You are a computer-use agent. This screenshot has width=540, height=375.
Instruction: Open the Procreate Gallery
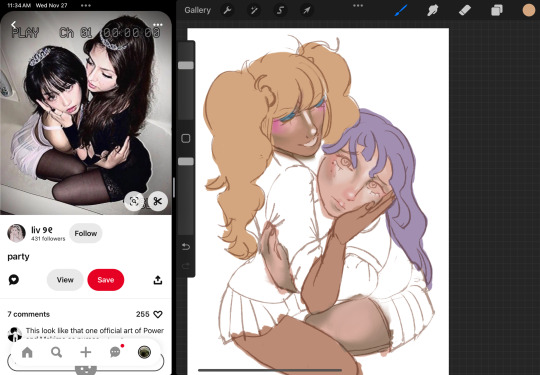pos(197,10)
